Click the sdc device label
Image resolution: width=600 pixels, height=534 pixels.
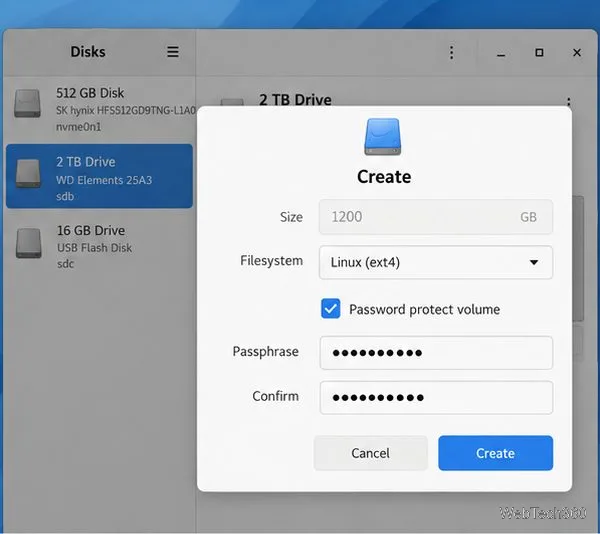[x=65, y=264]
